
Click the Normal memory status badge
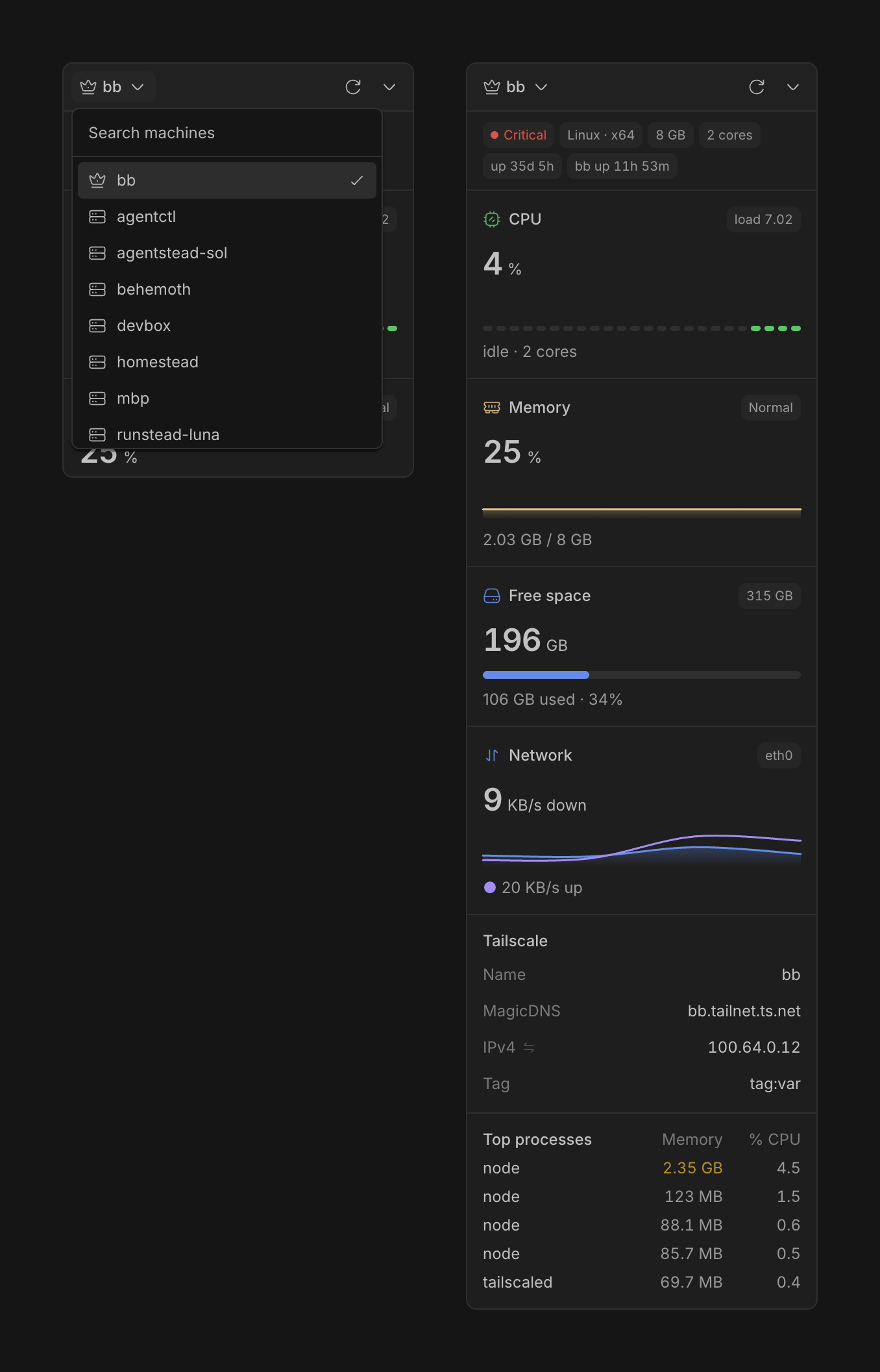[x=771, y=408]
